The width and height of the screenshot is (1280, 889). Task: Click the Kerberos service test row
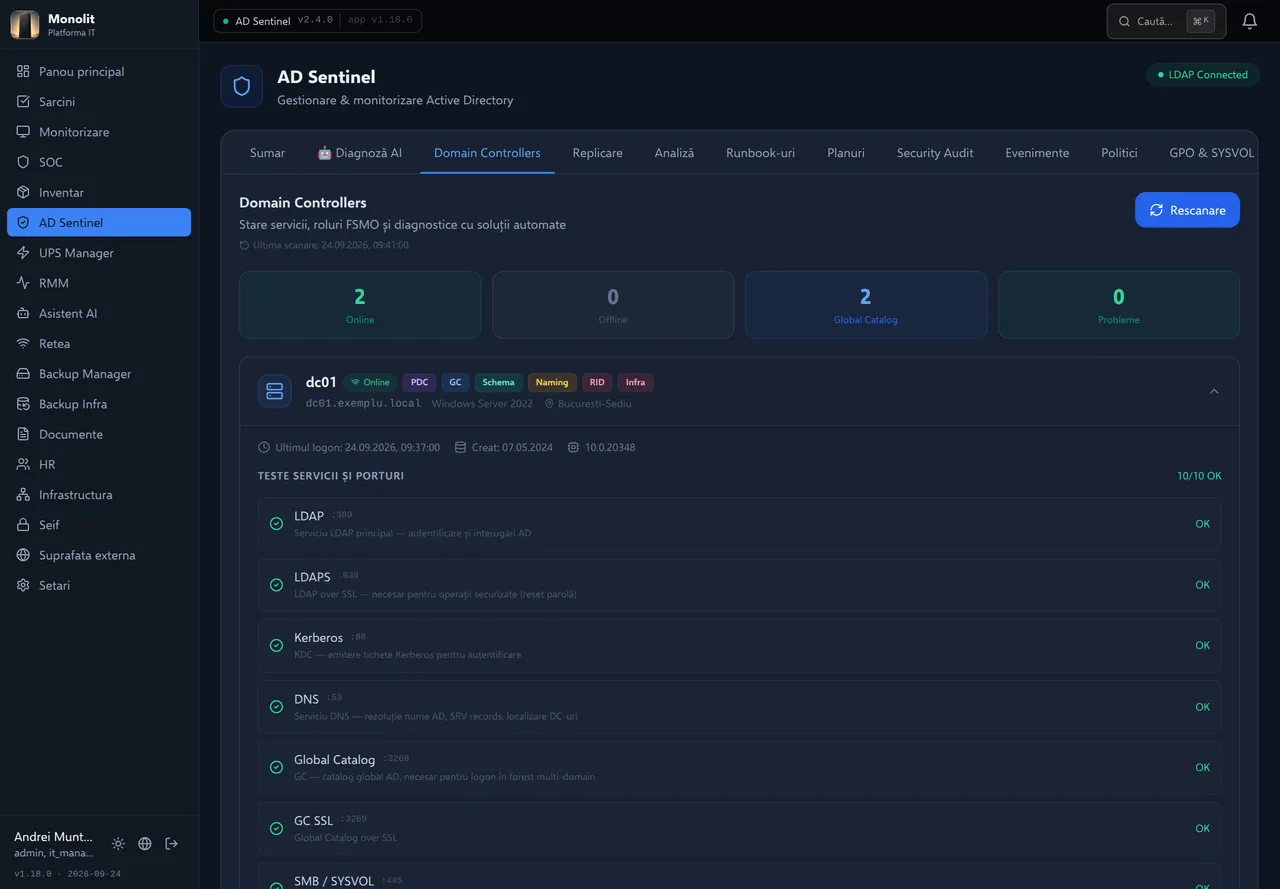(x=739, y=646)
